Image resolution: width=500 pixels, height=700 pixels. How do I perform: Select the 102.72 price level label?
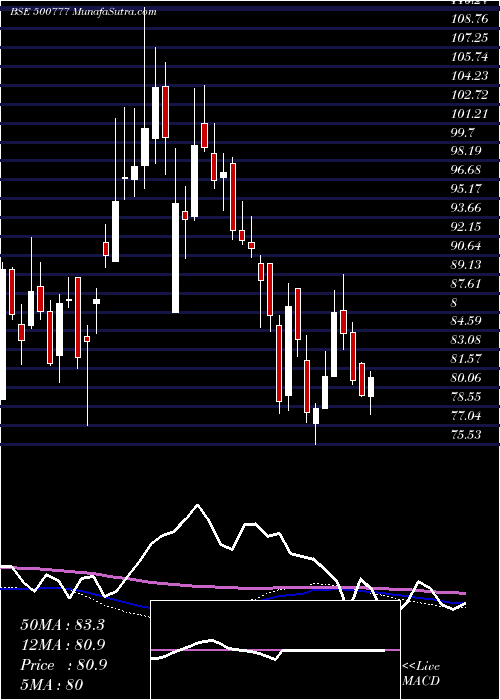tap(470, 95)
